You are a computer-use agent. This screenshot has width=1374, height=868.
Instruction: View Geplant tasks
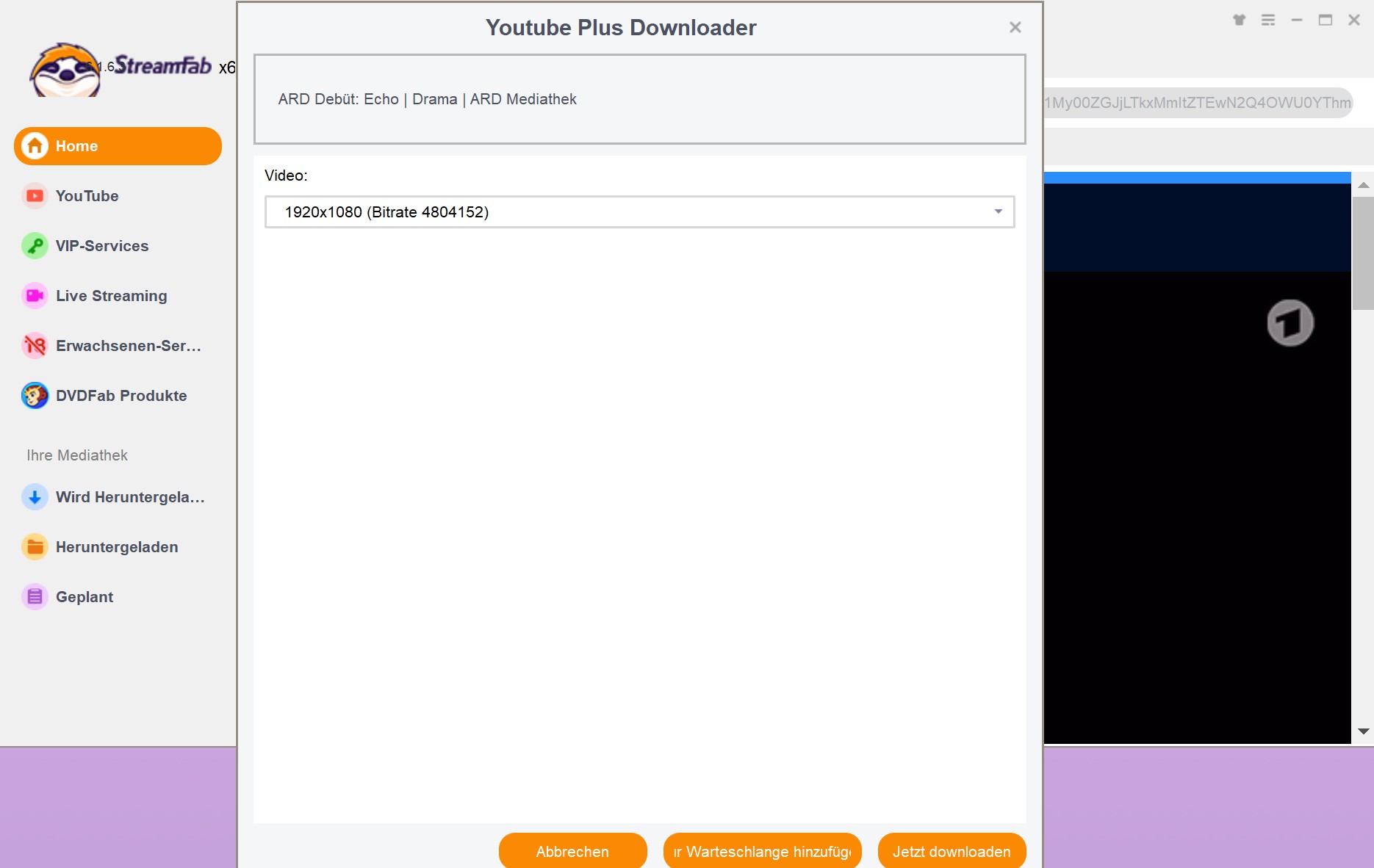click(x=84, y=597)
